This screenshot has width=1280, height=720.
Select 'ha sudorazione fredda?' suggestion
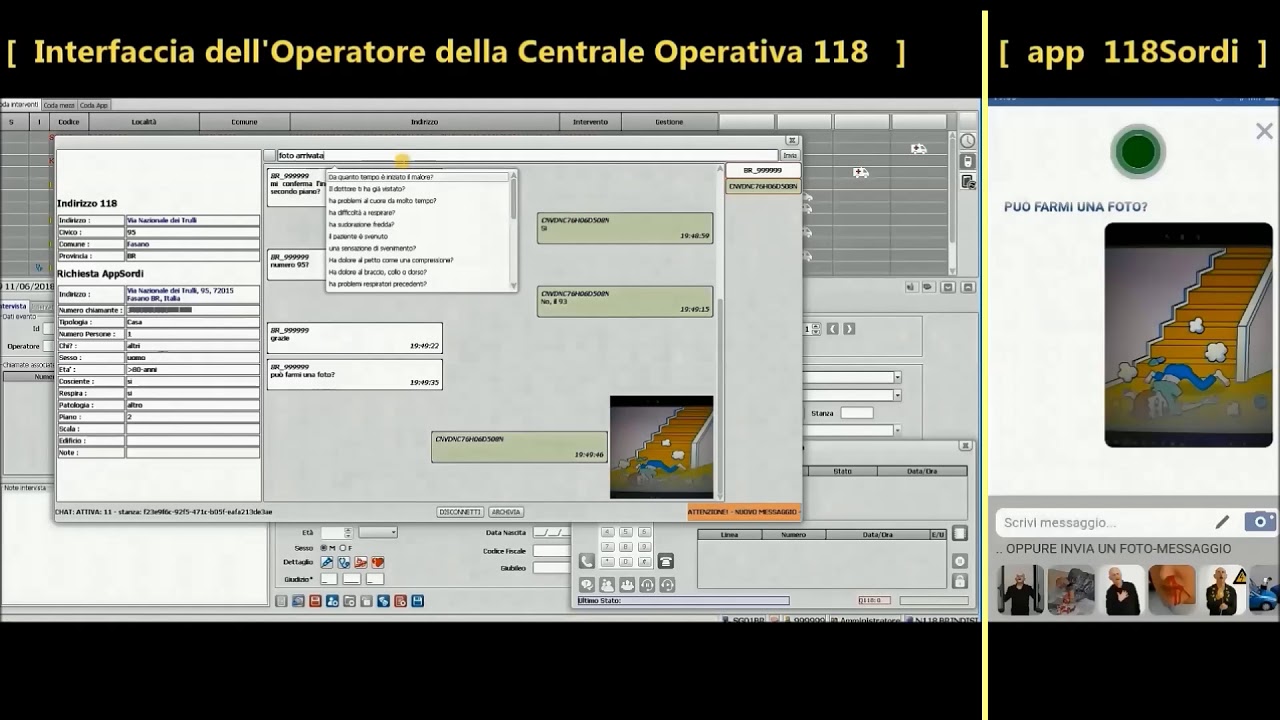pyautogui.click(x=361, y=224)
